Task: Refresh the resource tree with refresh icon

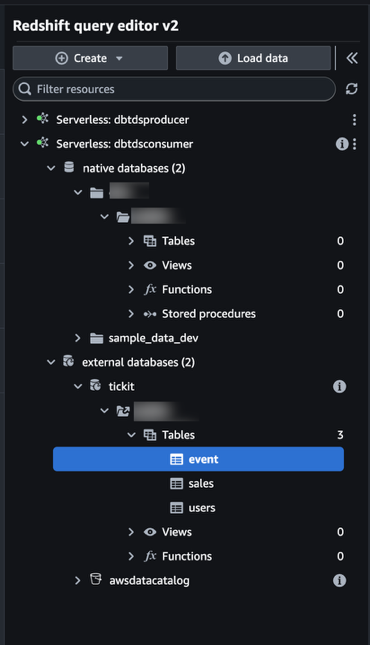Action: pos(351,89)
